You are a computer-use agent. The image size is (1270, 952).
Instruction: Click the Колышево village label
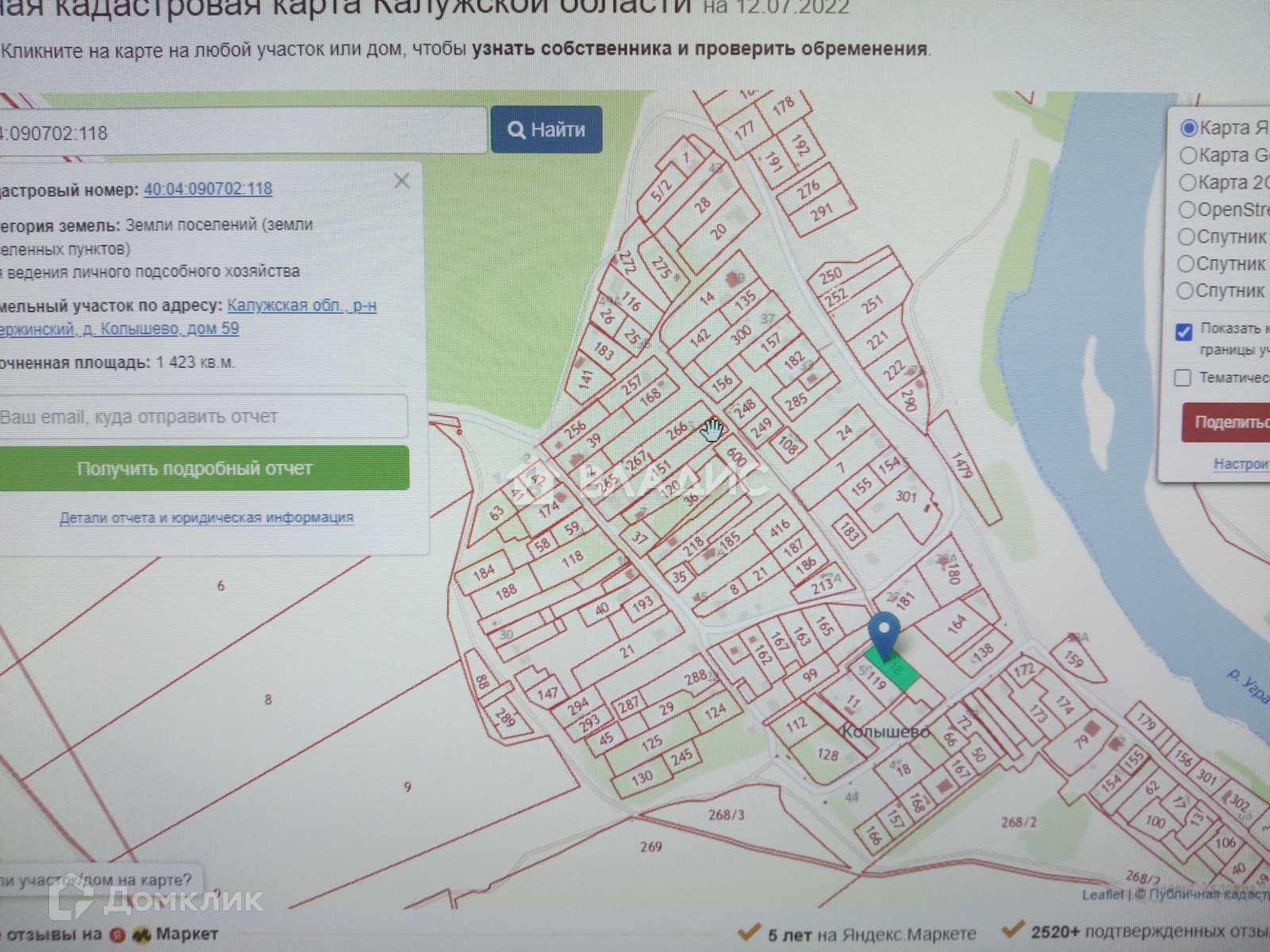click(x=885, y=731)
